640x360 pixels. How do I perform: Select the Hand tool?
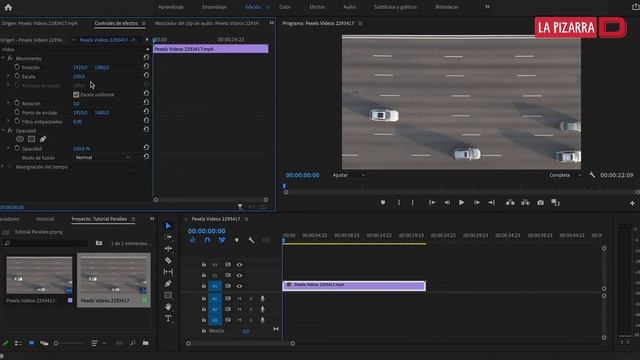coord(168,307)
